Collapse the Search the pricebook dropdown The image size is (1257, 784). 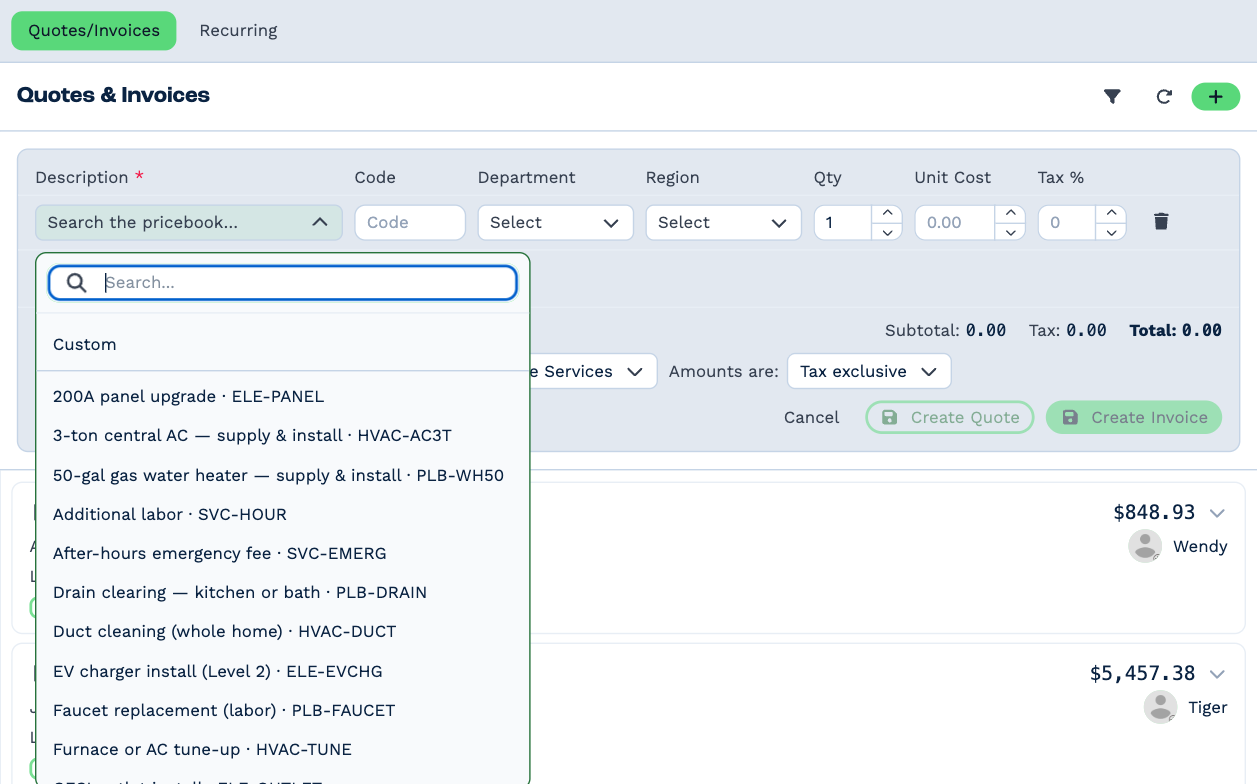pyautogui.click(x=189, y=222)
